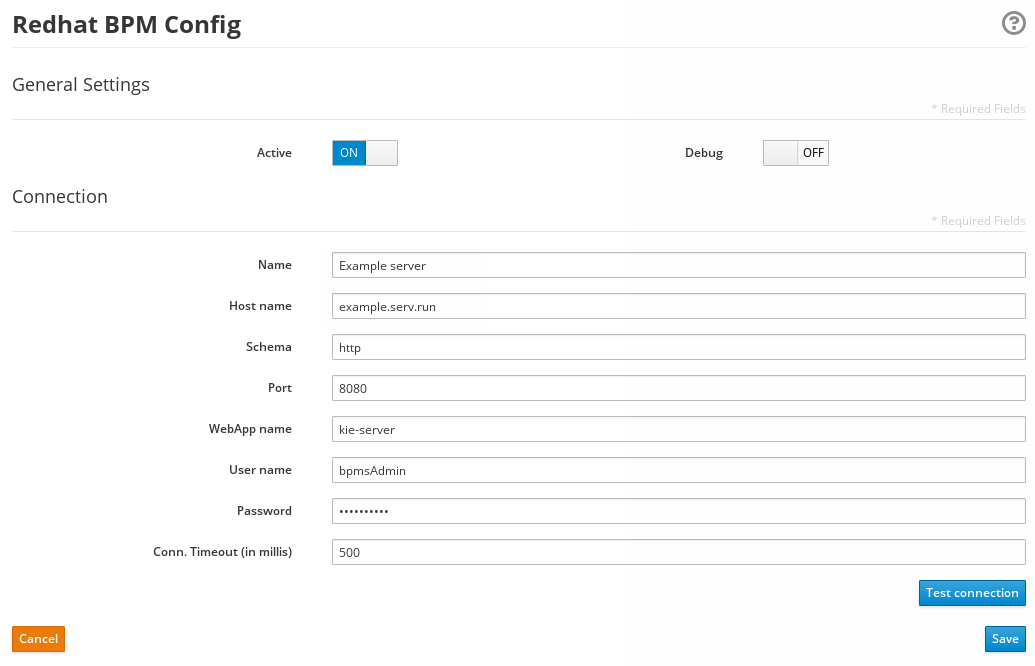The image size is (1035, 666).
Task: Click the Port label
Action: (280, 387)
